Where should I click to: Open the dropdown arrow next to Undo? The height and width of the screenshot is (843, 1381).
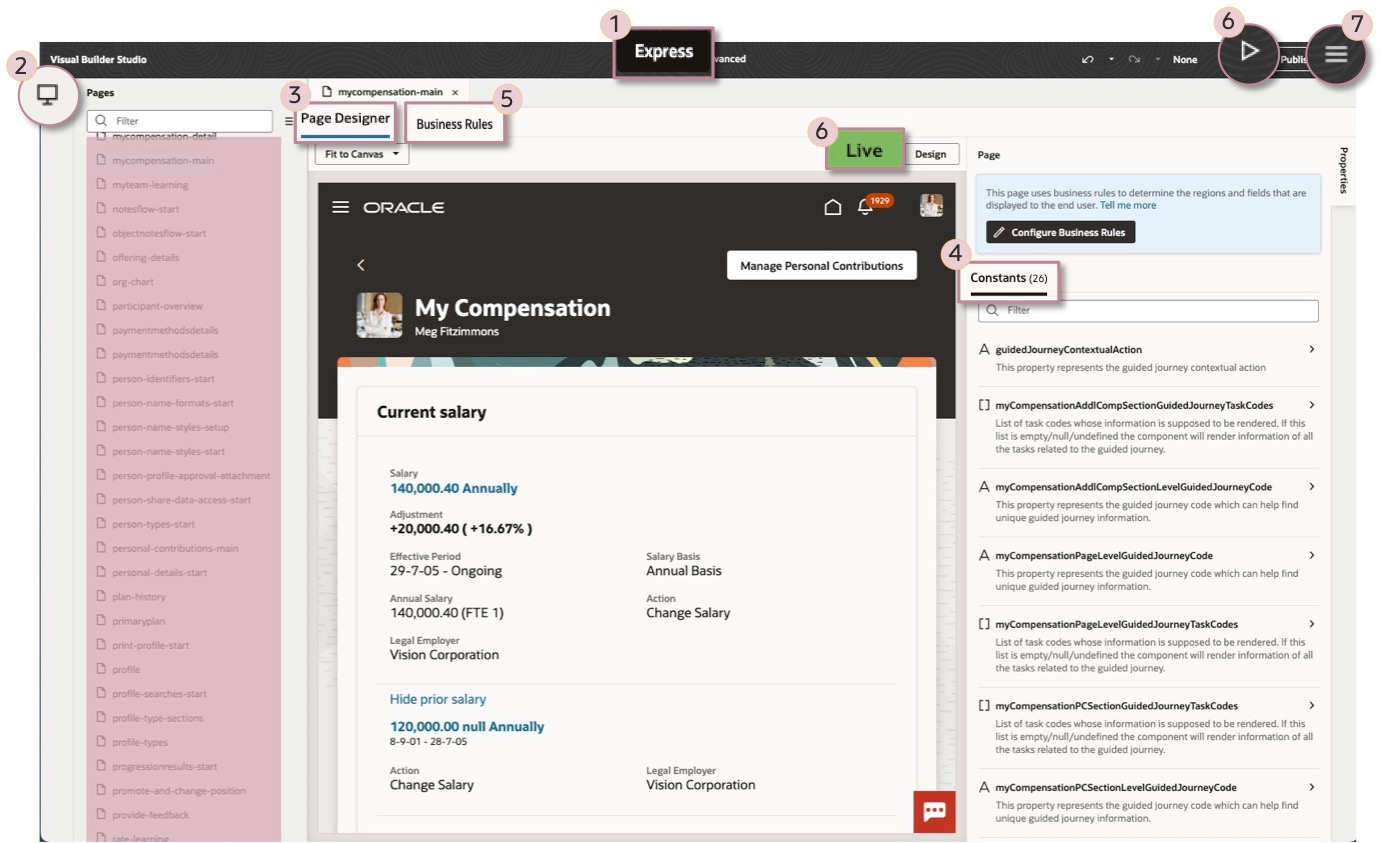tap(1111, 59)
